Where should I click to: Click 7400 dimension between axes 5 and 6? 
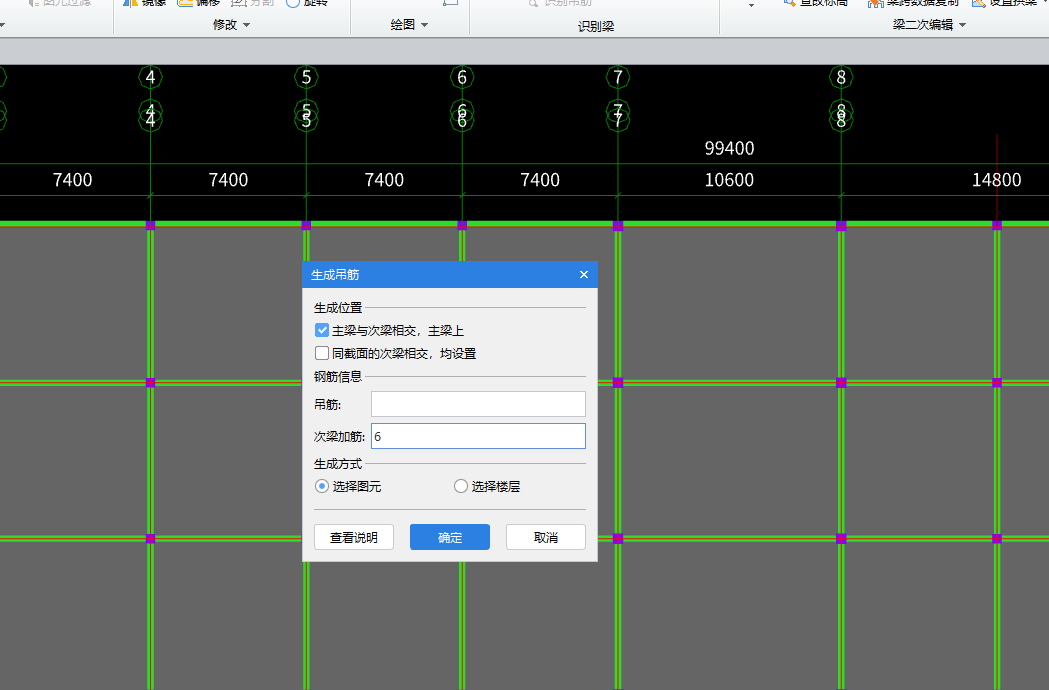click(384, 179)
